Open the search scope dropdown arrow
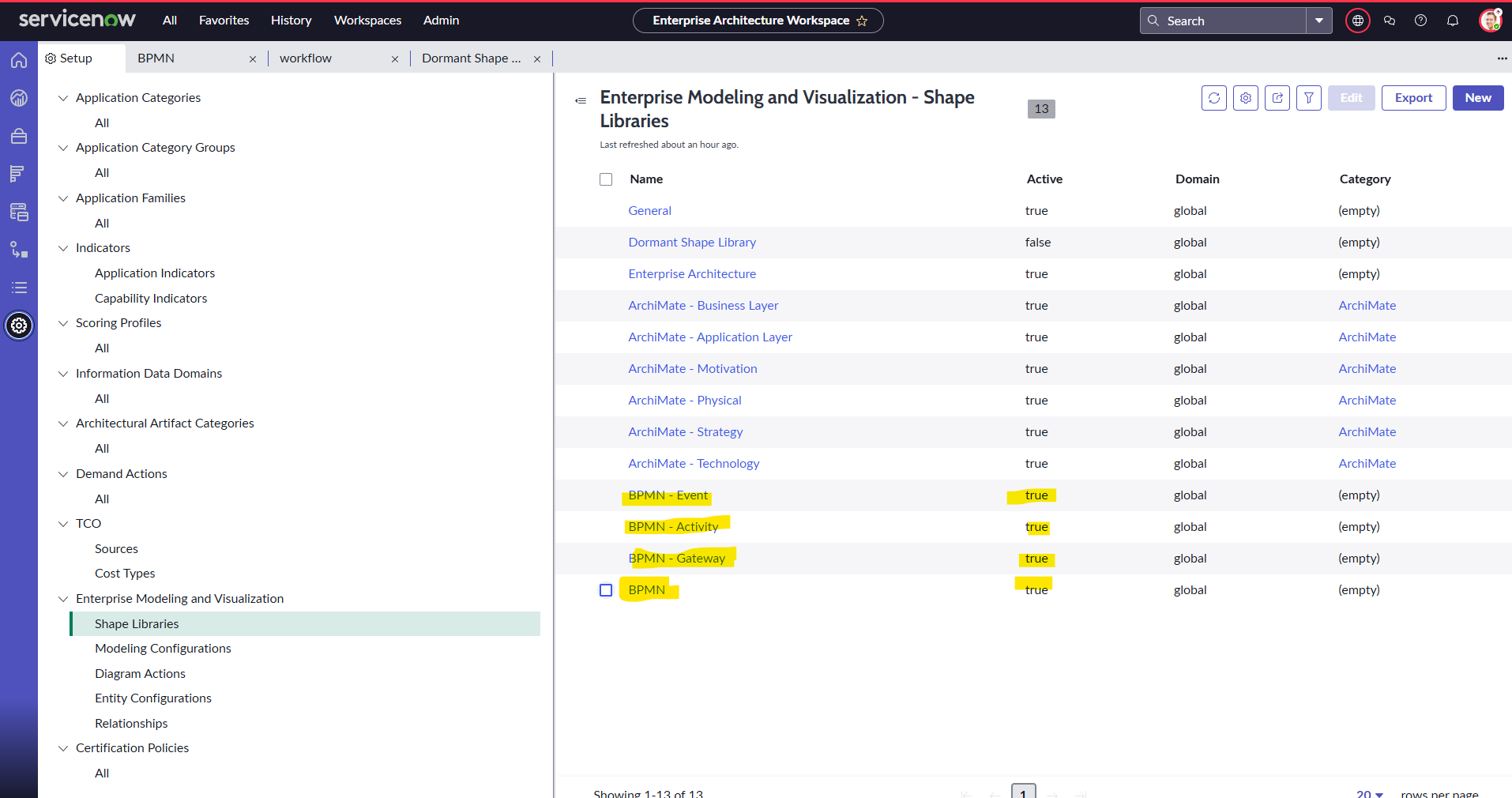This screenshot has width=1512, height=798. [x=1319, y=21]
